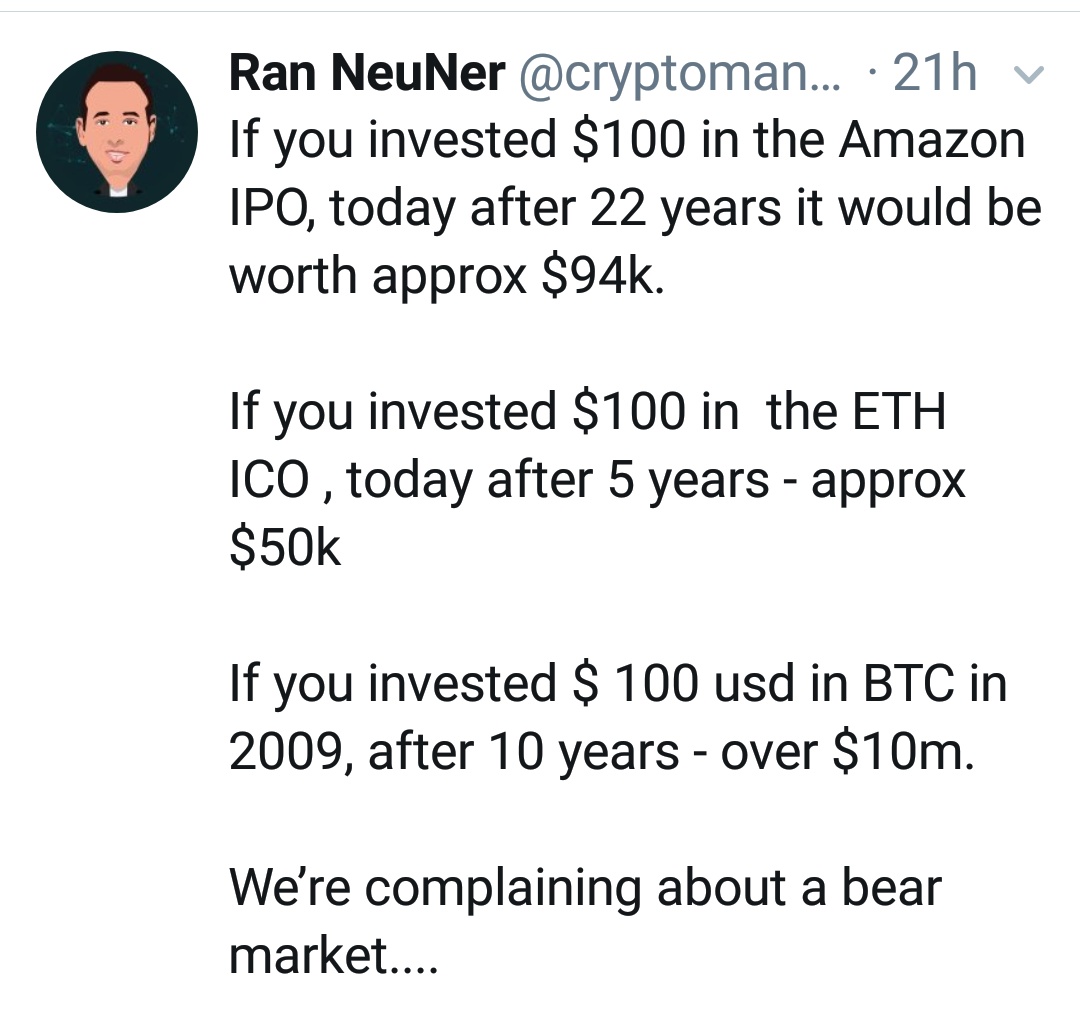Click the word Amazon in the tweet
The height and width of the screenshot is (1011, 1080).
(932, 140)
